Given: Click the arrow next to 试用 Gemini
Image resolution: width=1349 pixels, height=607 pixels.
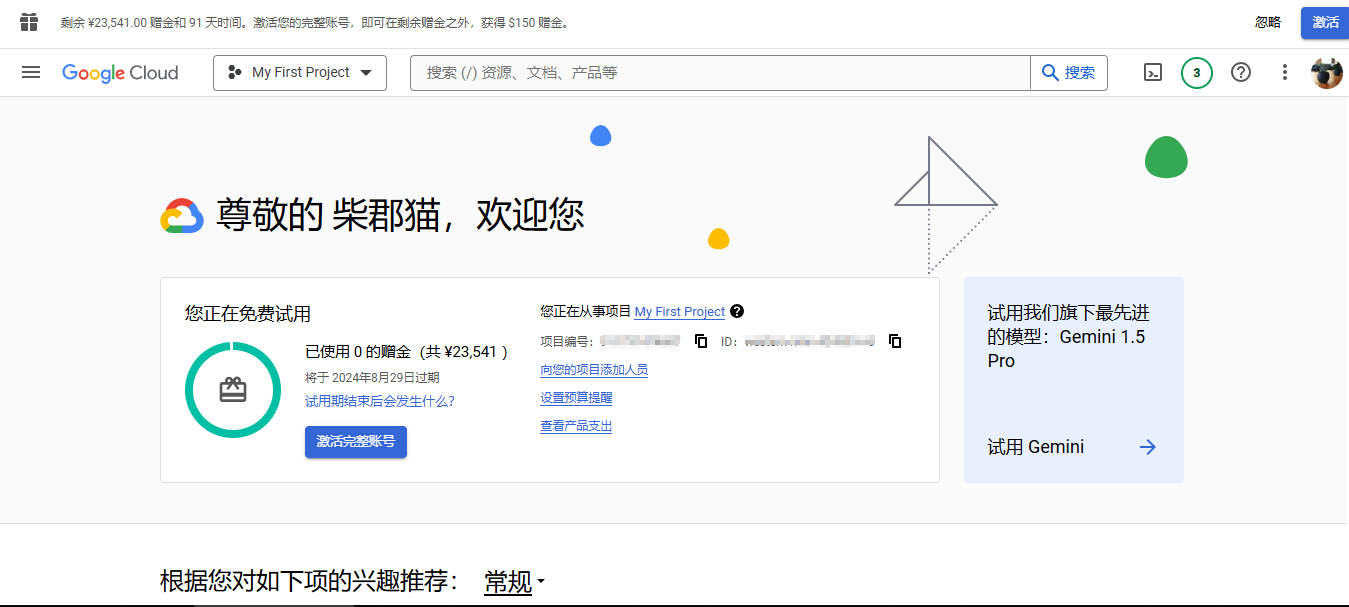Looking at the screenshot, I should [x=1146, y=447].
